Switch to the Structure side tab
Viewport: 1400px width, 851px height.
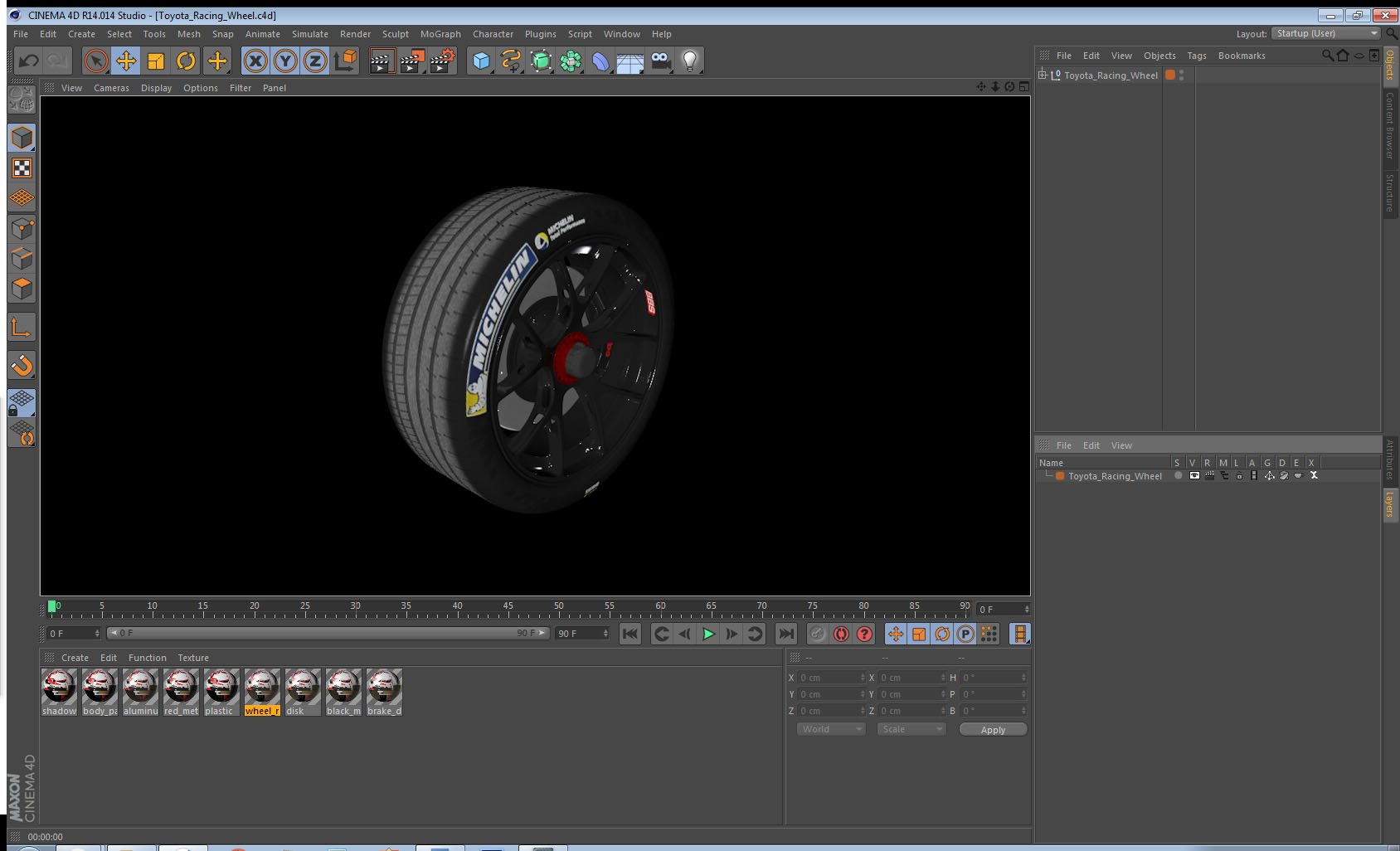tap(1390, 193)
